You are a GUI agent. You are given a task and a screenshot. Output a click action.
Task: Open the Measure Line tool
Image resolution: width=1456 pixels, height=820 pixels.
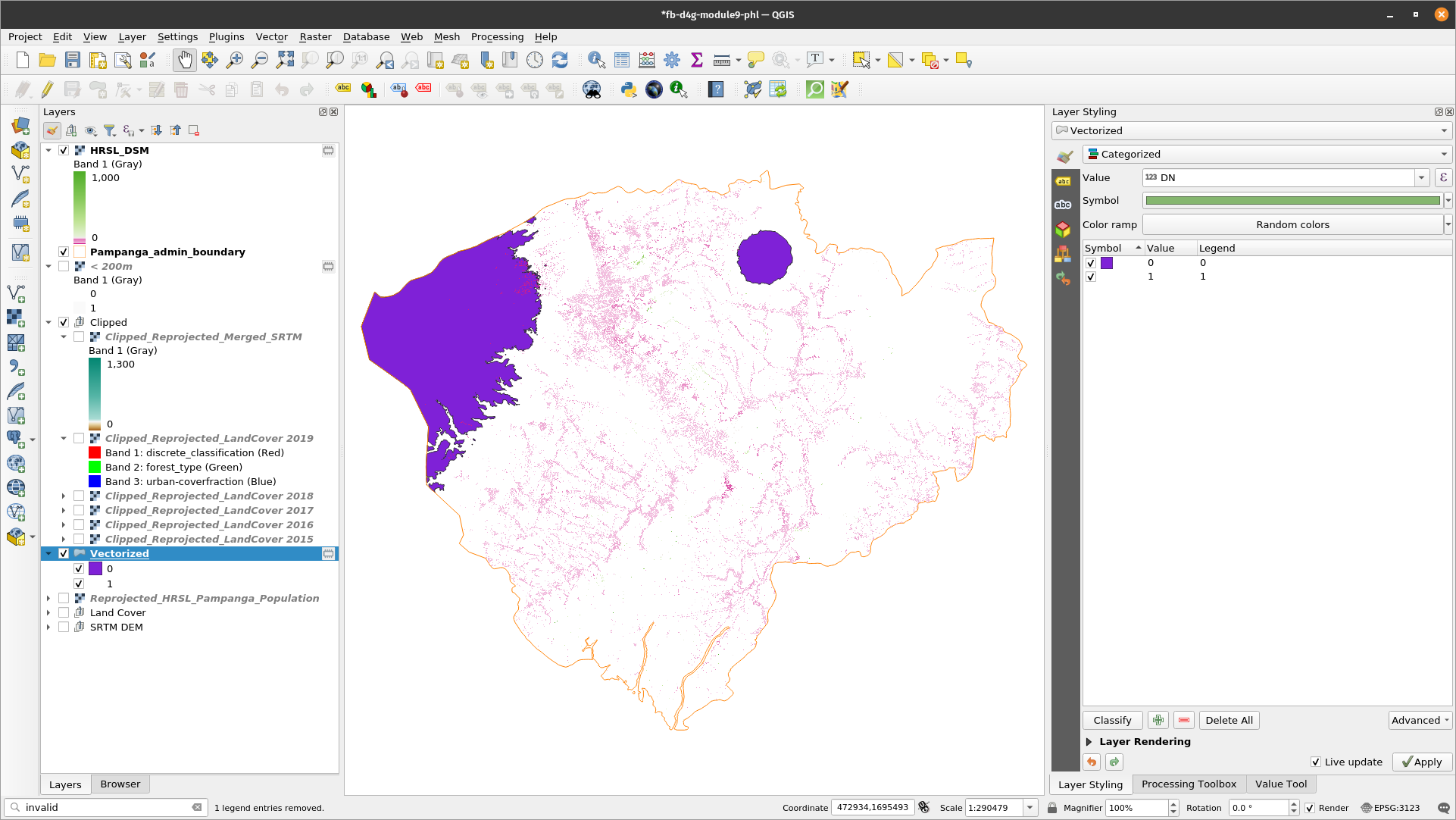pyautogui.click(x=721, y=60)
